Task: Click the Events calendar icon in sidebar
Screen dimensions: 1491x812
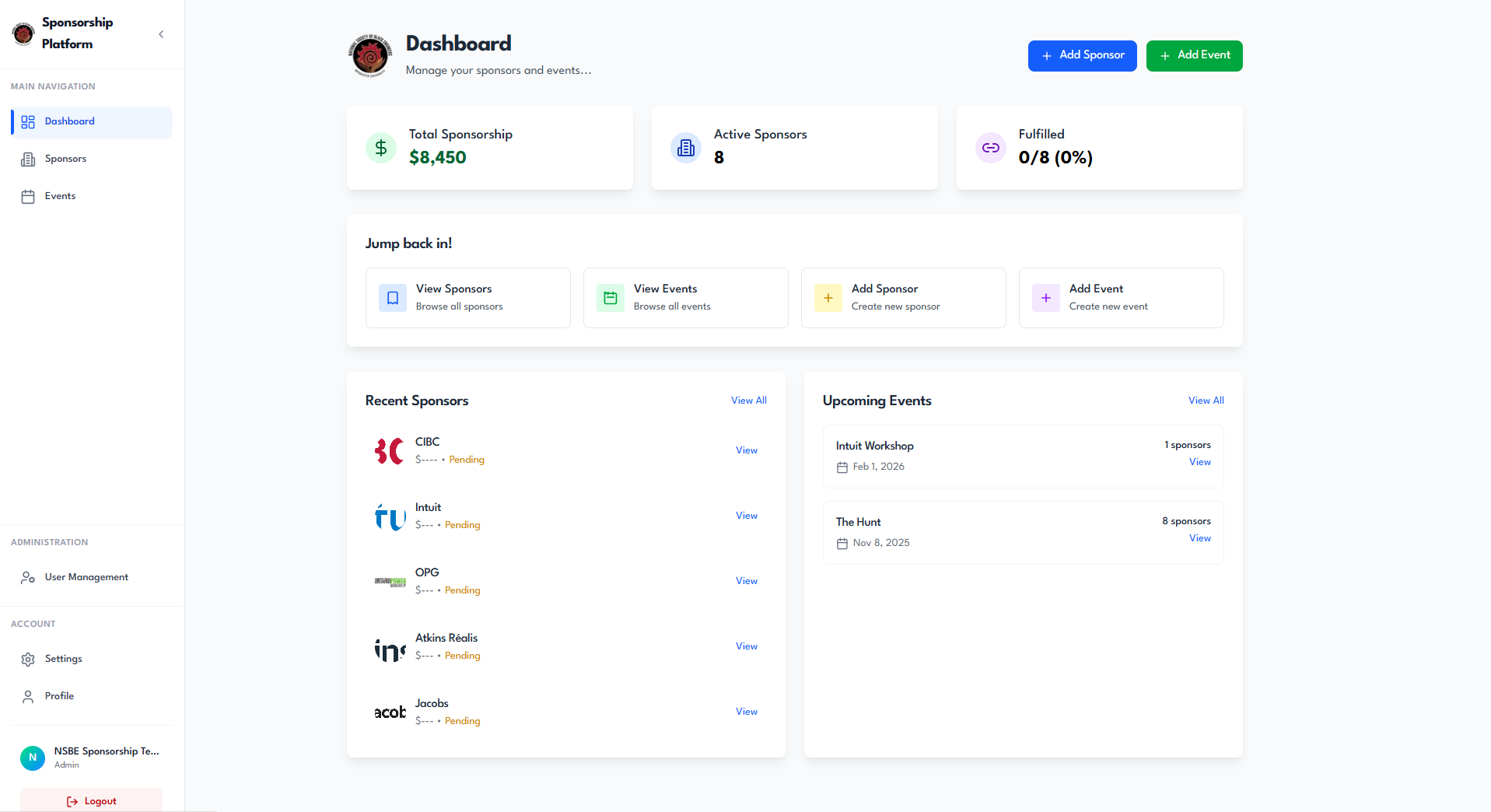Action: (x=28, y=197)
